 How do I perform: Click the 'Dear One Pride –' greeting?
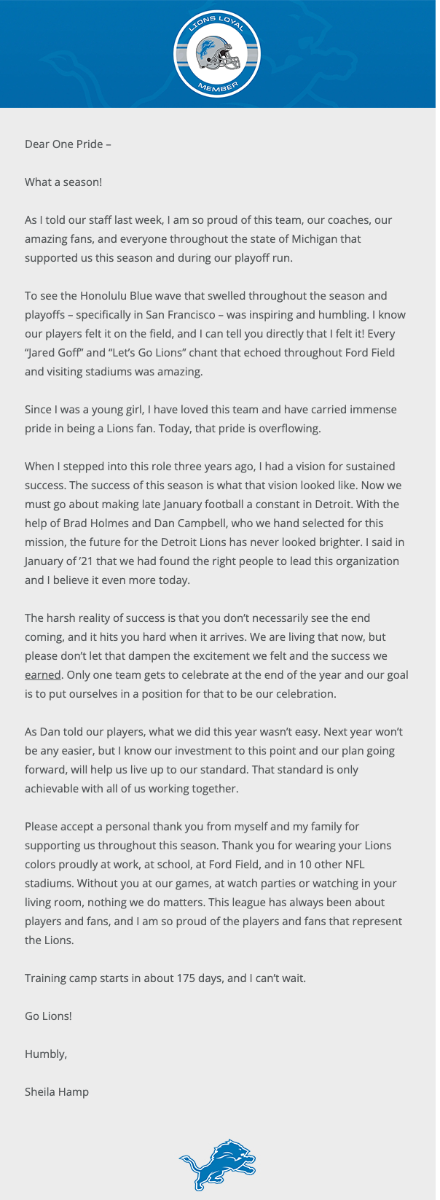(68, 143)
